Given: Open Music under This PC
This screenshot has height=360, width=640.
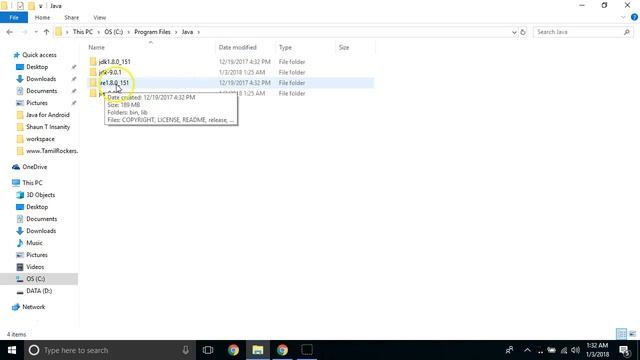Looking at the screenshot, I should pos(34,243).
